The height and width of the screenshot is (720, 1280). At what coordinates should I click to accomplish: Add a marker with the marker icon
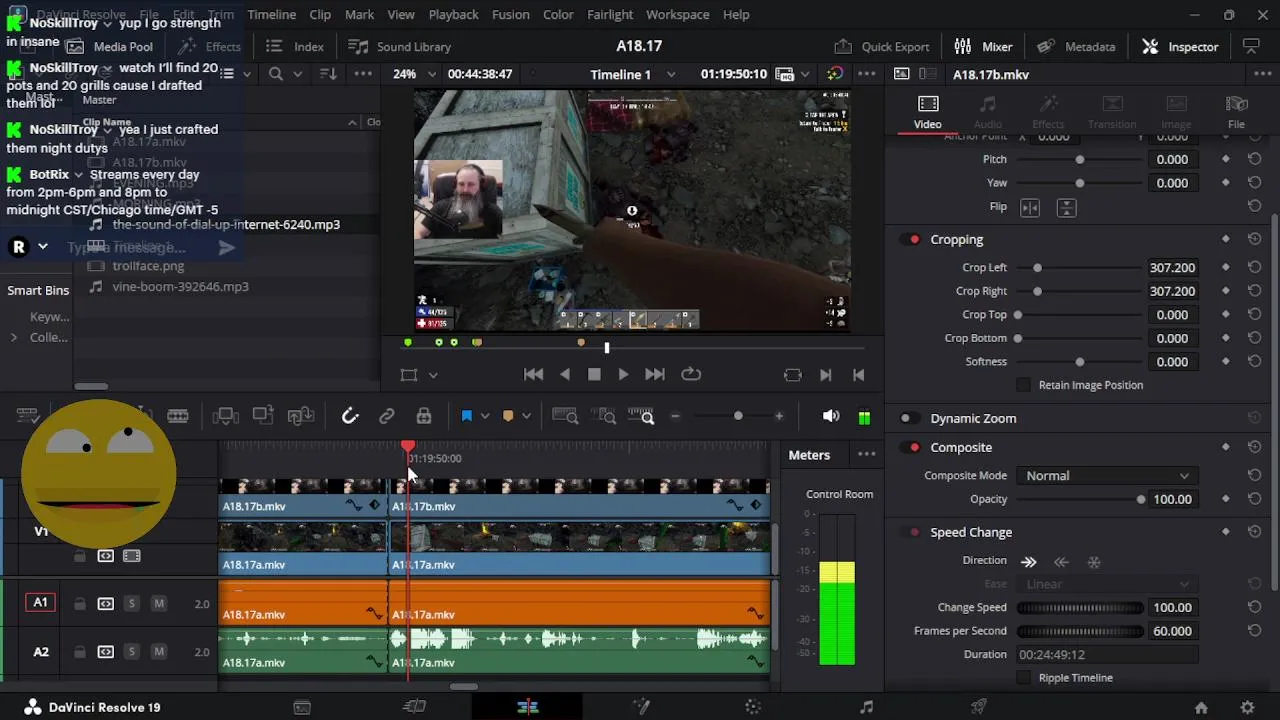508,416
